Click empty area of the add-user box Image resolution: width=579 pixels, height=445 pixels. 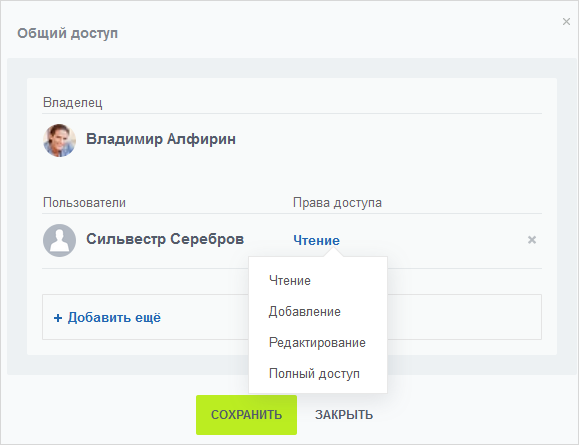pyautogui.click(x=464, y=317)
